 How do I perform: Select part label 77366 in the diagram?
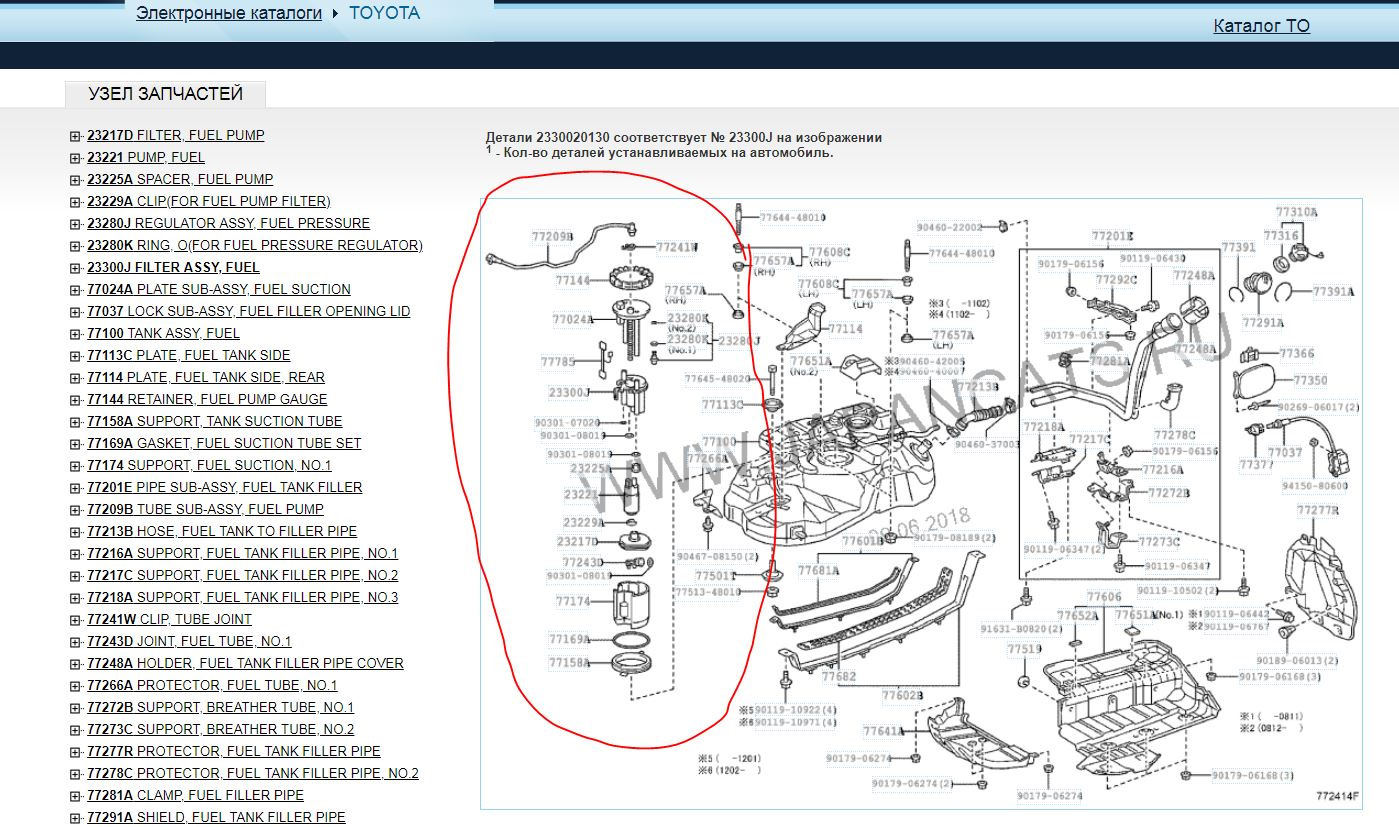[1297, 354]
